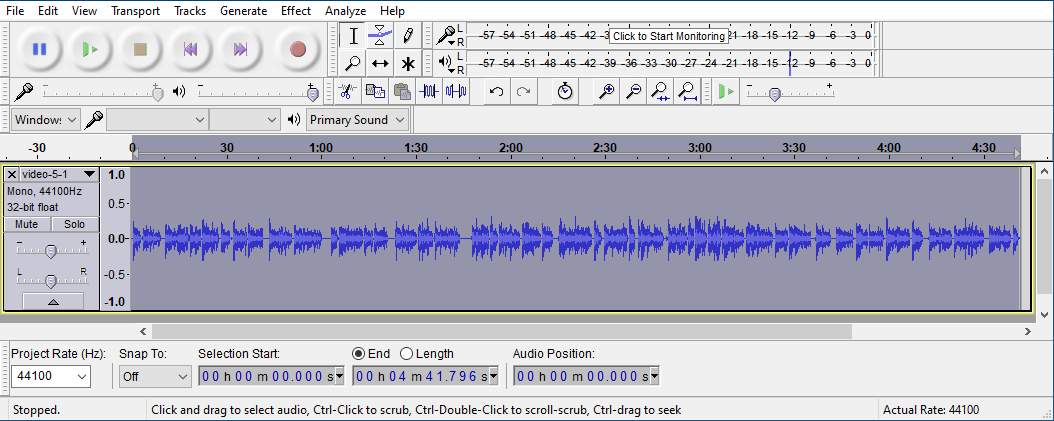
Task: Open the Effect menu
Action: click(296, 11)
